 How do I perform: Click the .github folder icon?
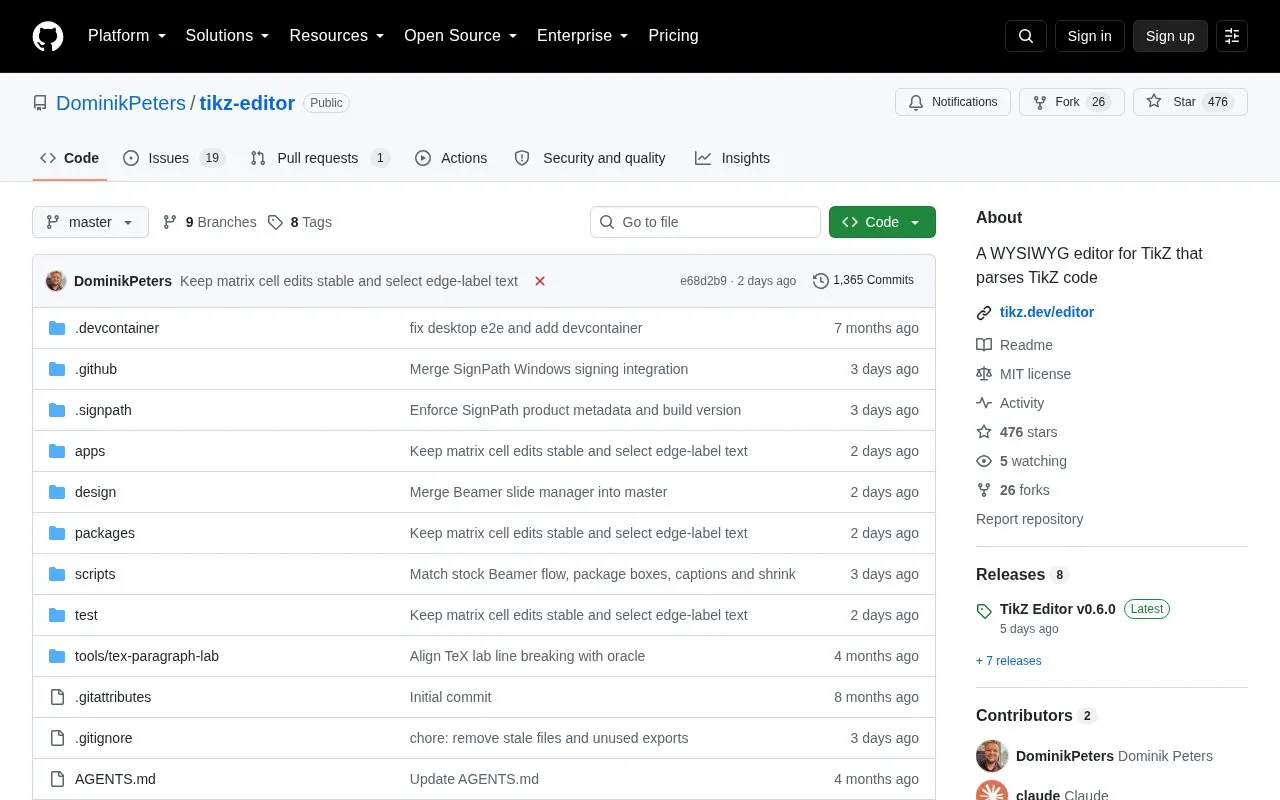coord(57,369)
